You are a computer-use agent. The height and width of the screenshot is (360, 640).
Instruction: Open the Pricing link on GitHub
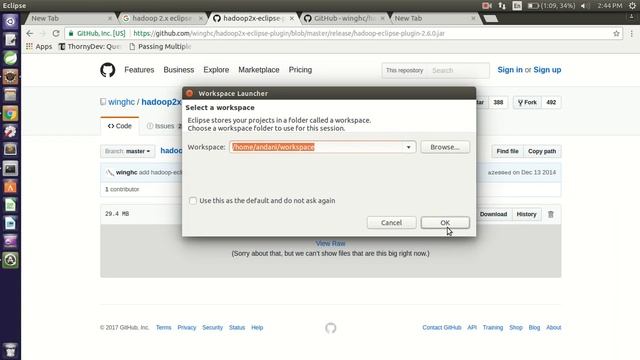tap(300, 70)
